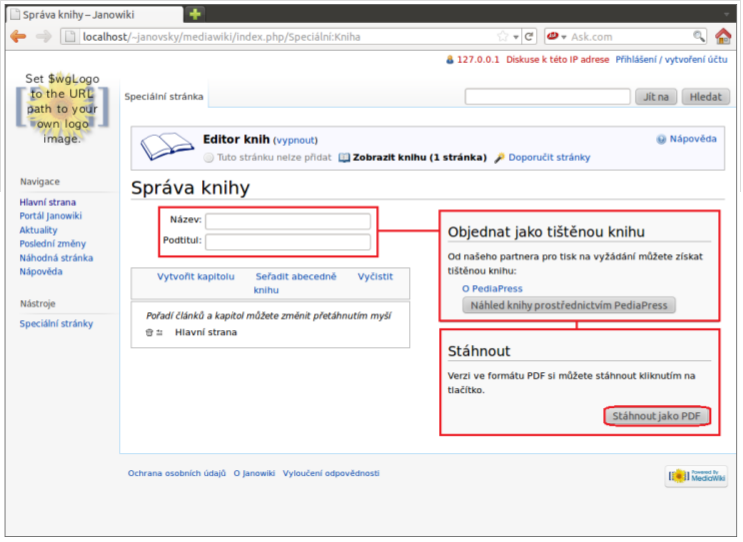Click the Powered by MediaWiki badge
Screen dimensions: 743x542
tap(696, 476)
